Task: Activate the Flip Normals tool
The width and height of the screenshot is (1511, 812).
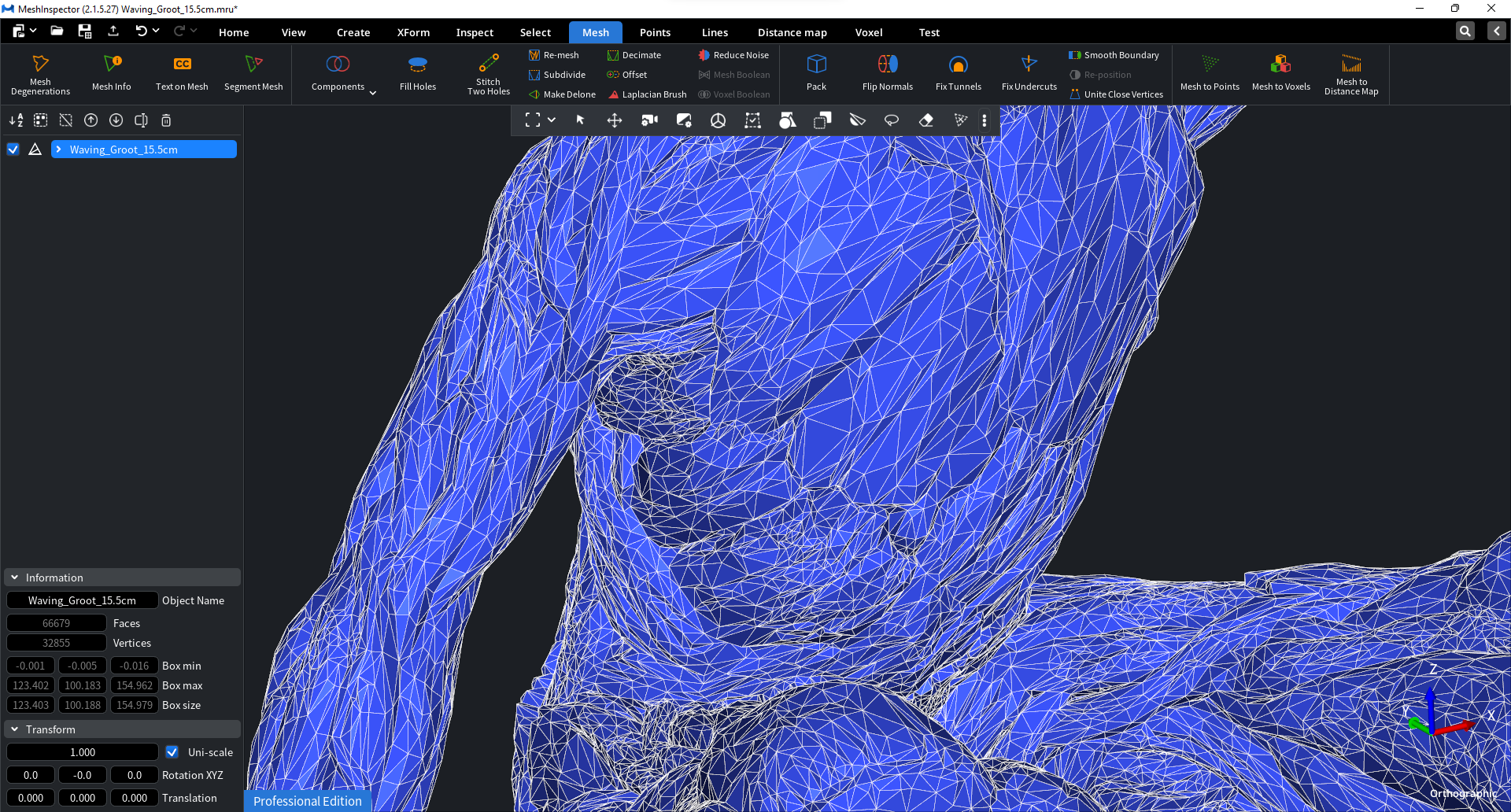Action: pyautogui.click(x=887, y=74)
